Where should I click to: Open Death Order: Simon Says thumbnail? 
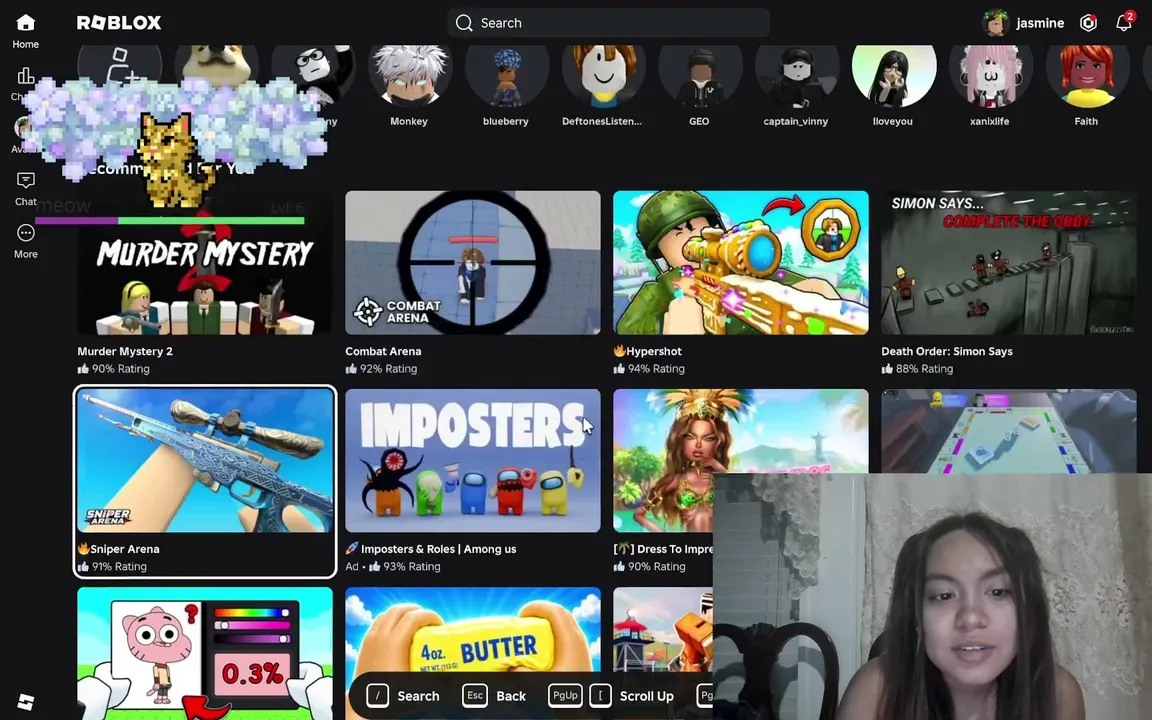point(1009,263)
